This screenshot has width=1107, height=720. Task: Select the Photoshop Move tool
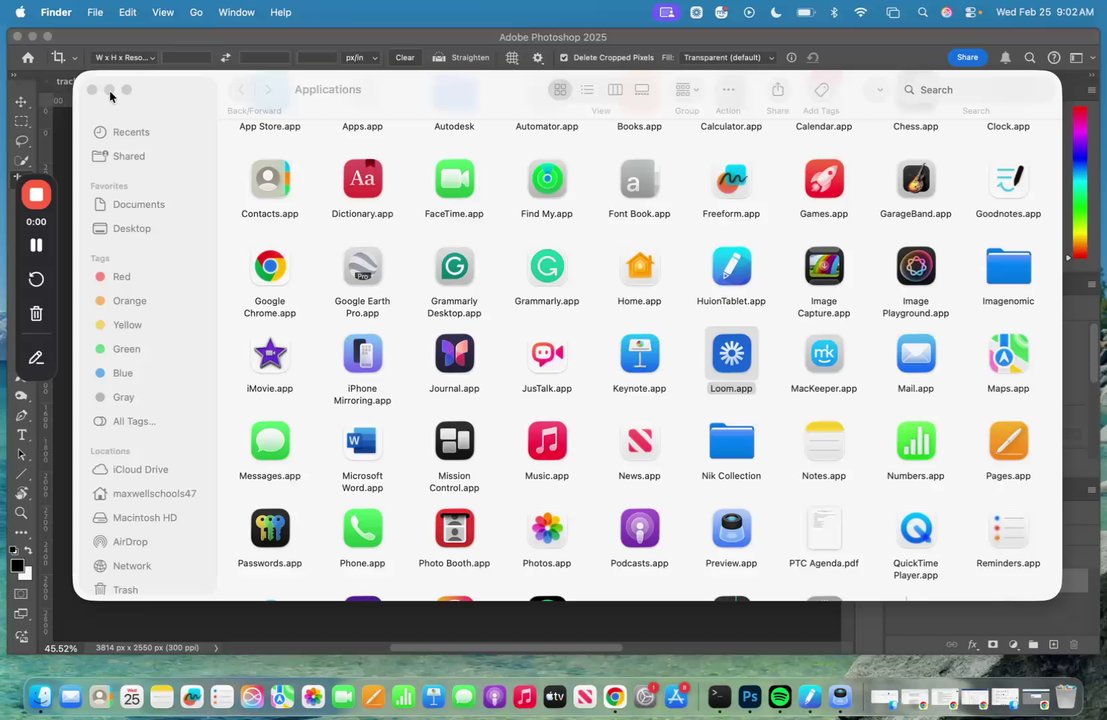point(22,102)
